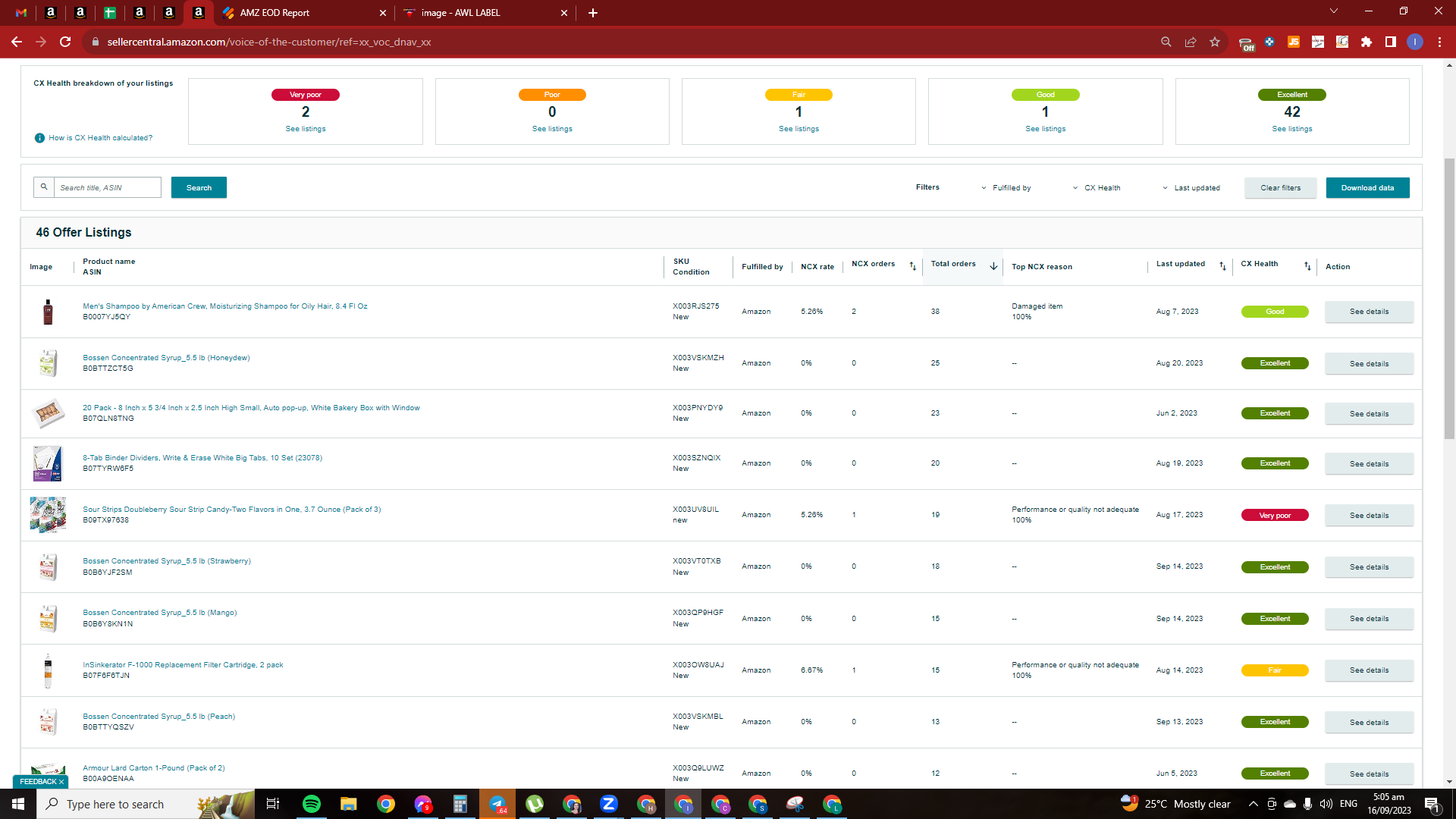
Task: Share this page from the address bar
Action: [1191, 42]
